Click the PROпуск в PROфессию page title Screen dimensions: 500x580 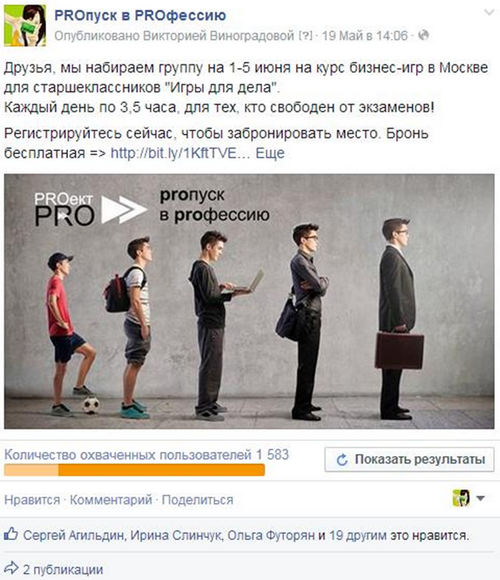pyautogui.click(x=140, y=16)
